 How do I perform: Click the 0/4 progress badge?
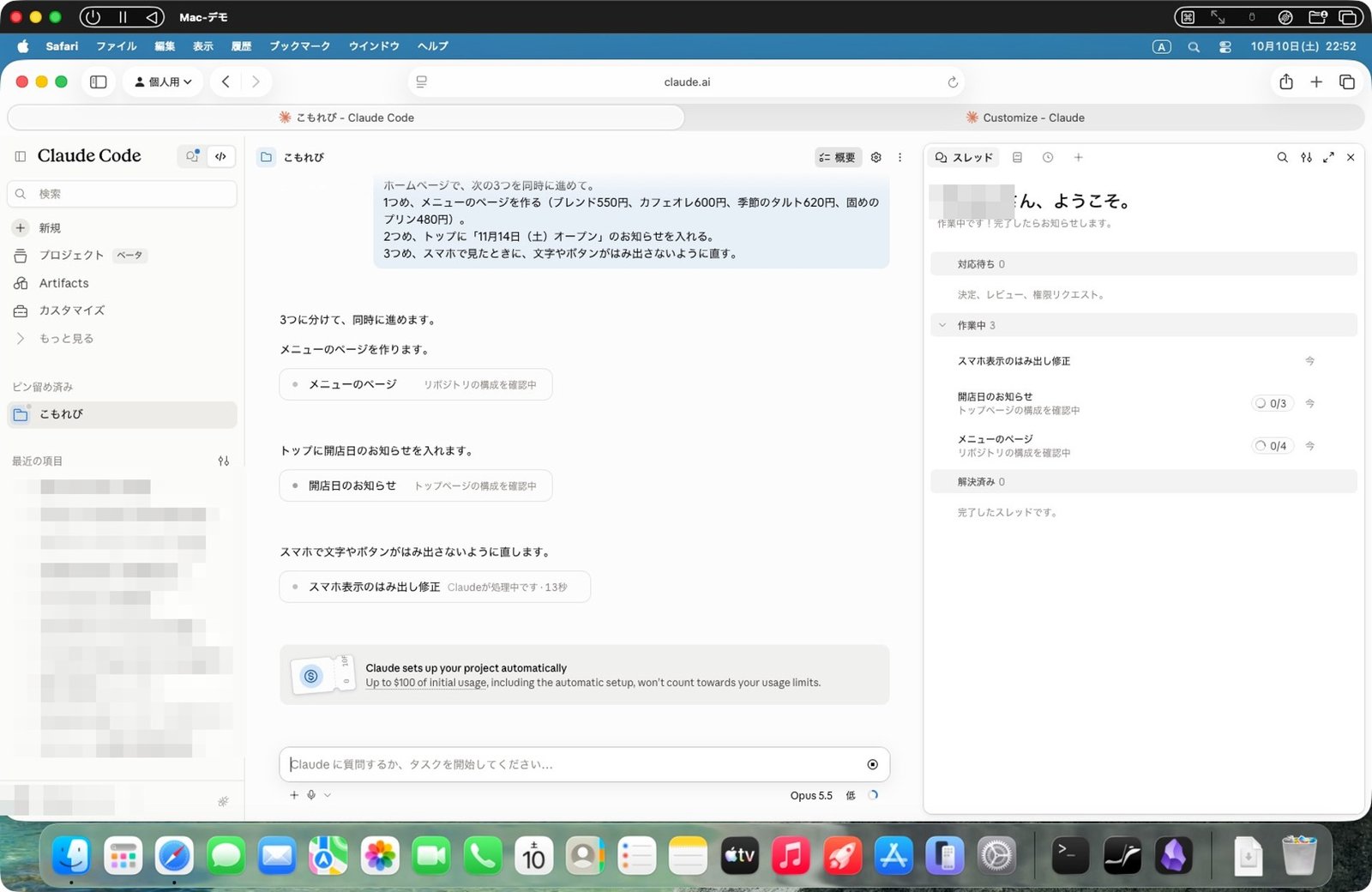(1272, 446)
